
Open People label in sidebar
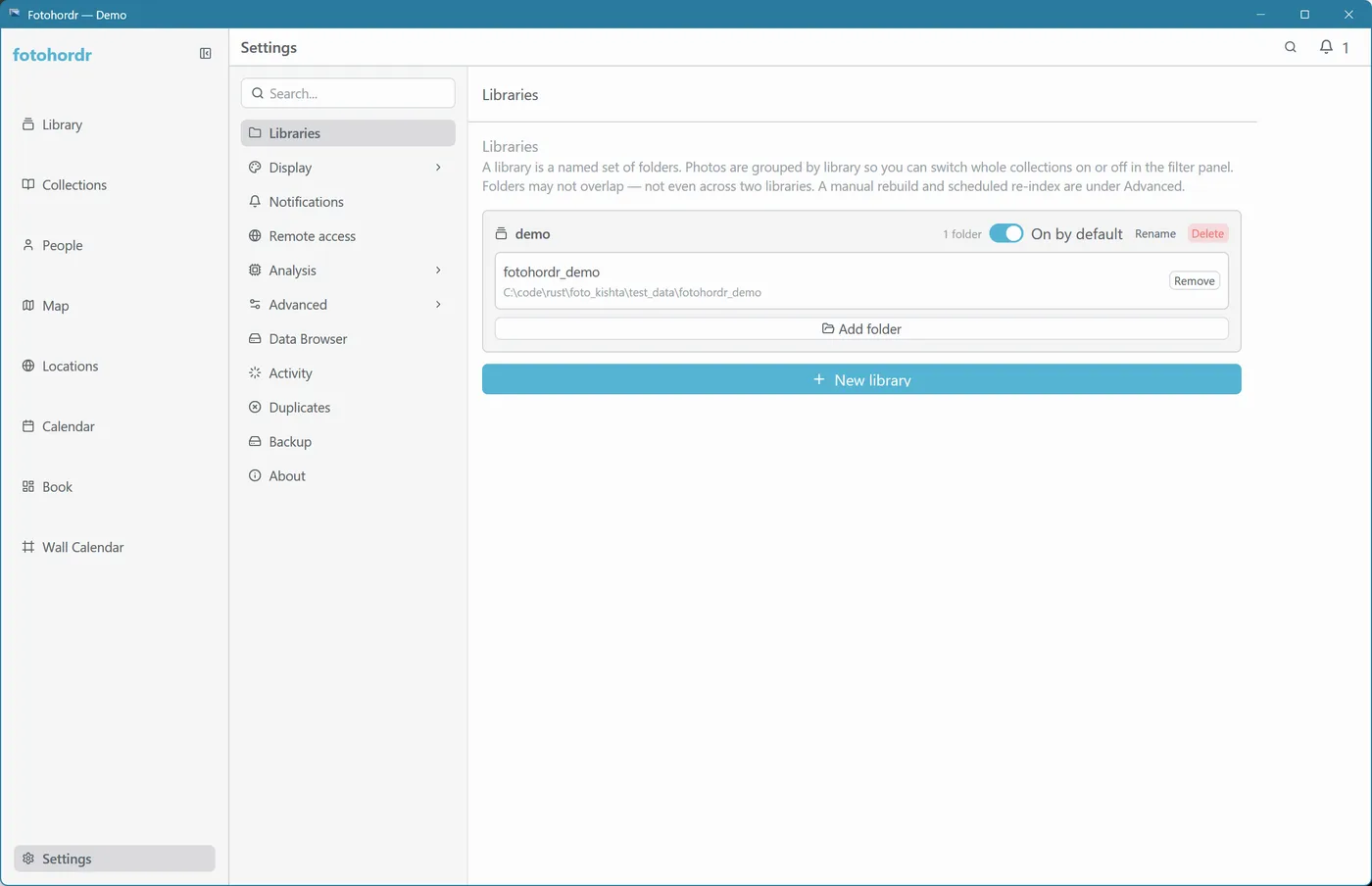pyautogui.click(x=62, y=245)
